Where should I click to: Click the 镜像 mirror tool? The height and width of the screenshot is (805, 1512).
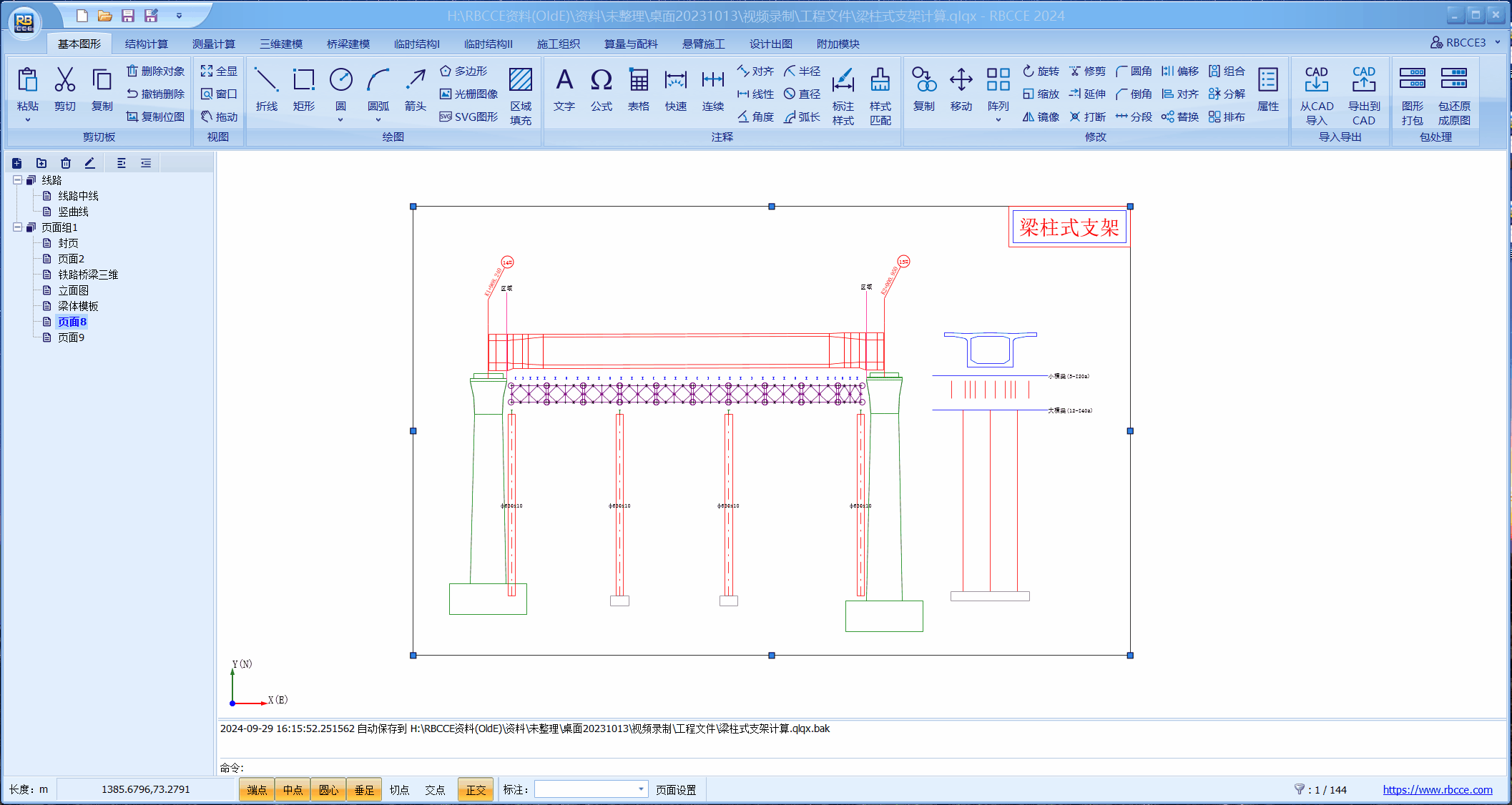(x=1041, y=117)
